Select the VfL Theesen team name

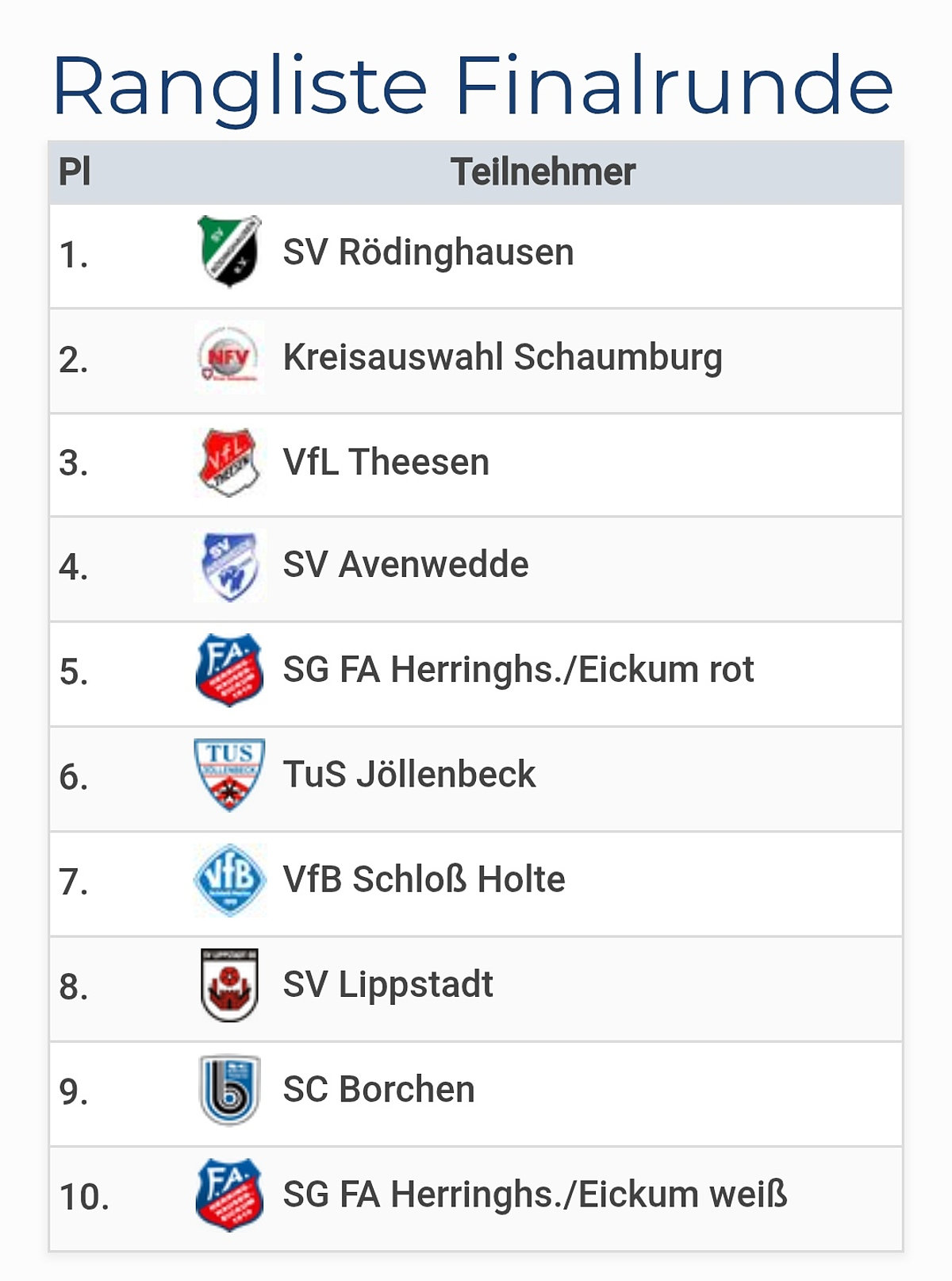(386, 462)
